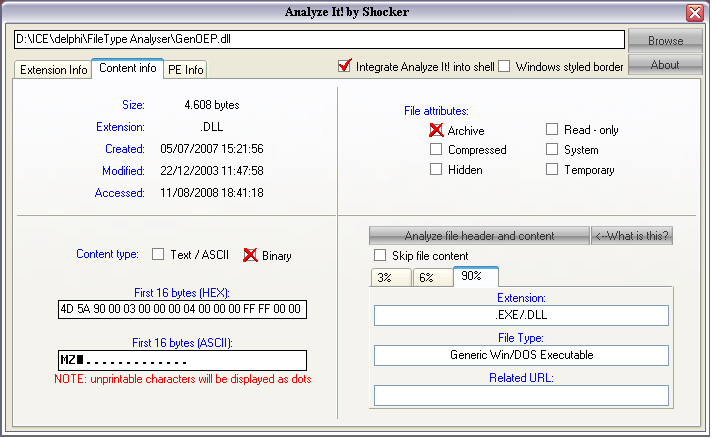
Task: Click the accessed date 11/08/2008 18:41:18
Action: point(212,193)
